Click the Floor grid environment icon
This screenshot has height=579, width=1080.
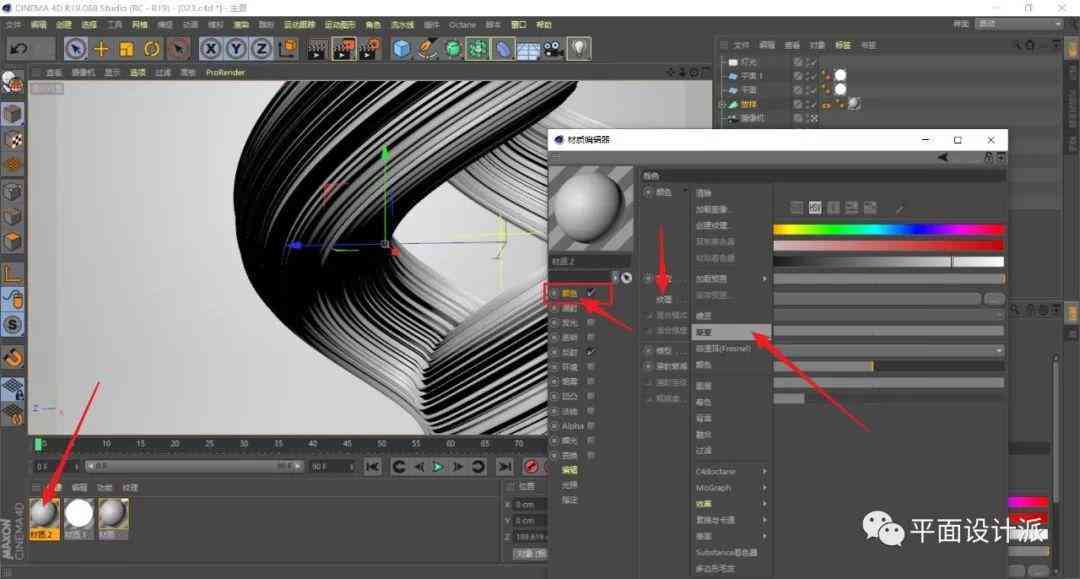pos(528,50)
